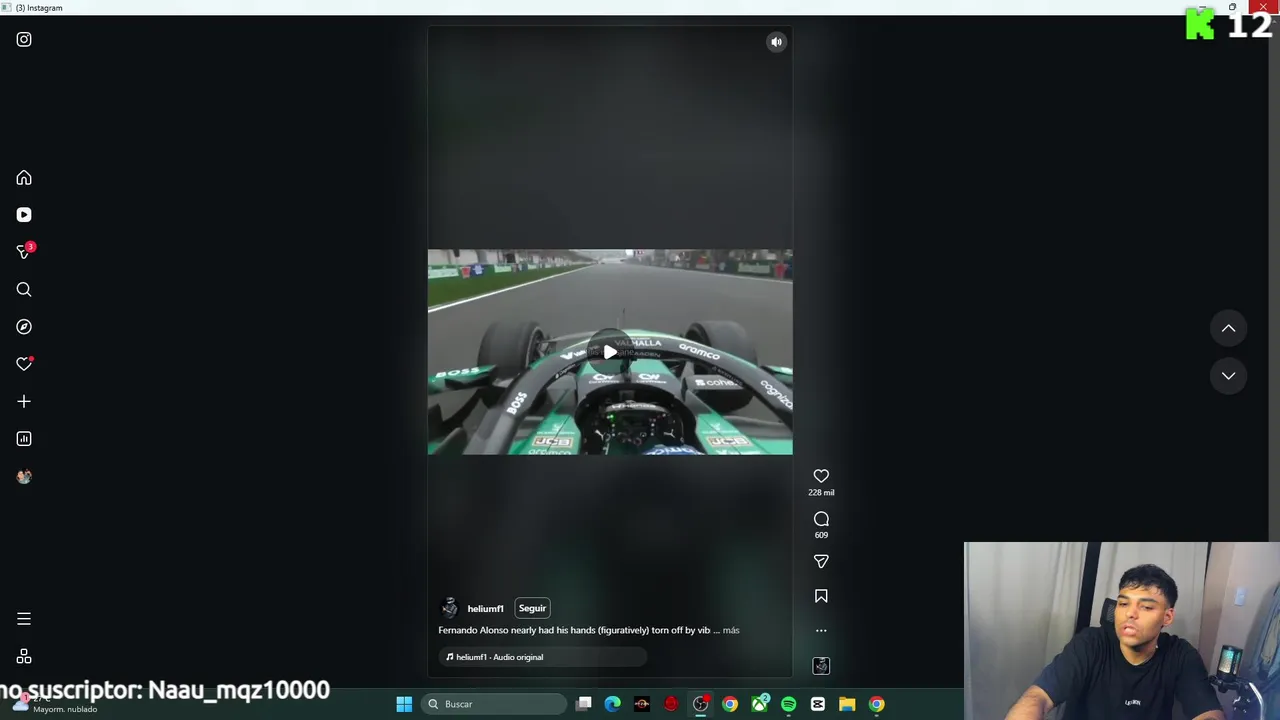Open Spotify from taskbar
Viewport: 1280px width, 720px height.
[789, 704]
